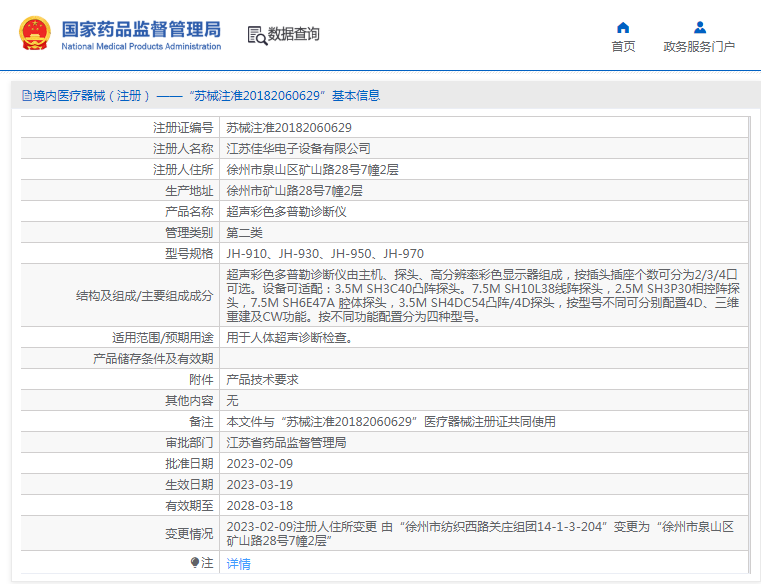Click the national emblem logo
Screen dimensions: 761x584
[x=34, y=33]
